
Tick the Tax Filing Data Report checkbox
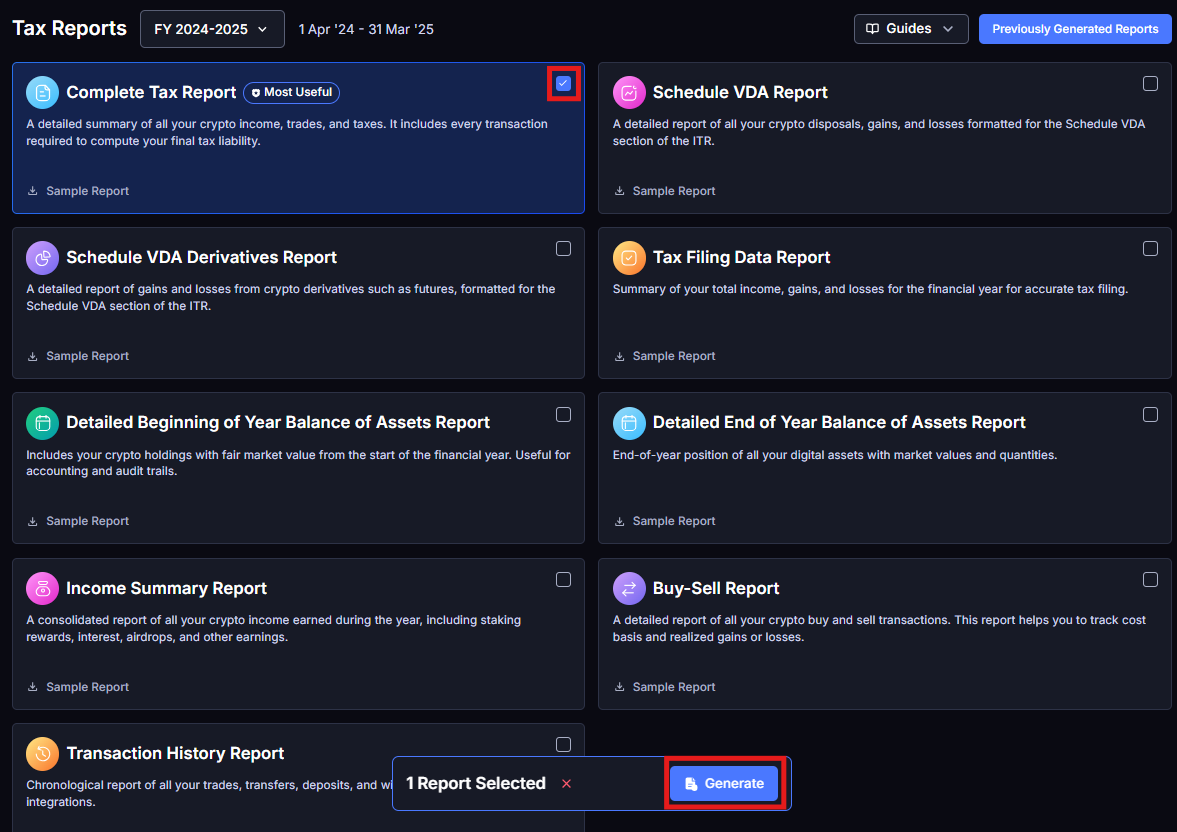pyautogui.click(x=1150, y=249)
